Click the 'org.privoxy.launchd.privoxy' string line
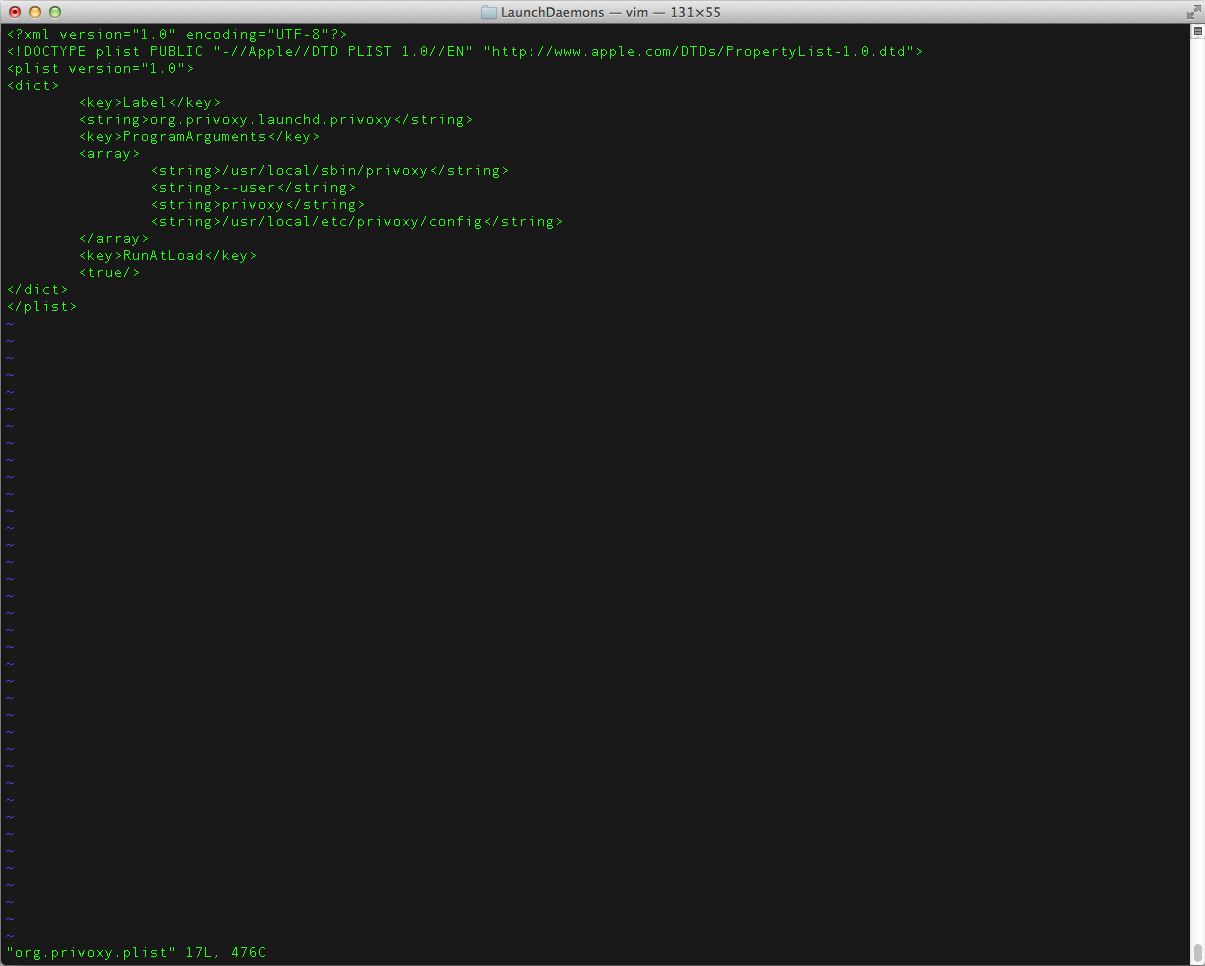 tap(276, 119)
